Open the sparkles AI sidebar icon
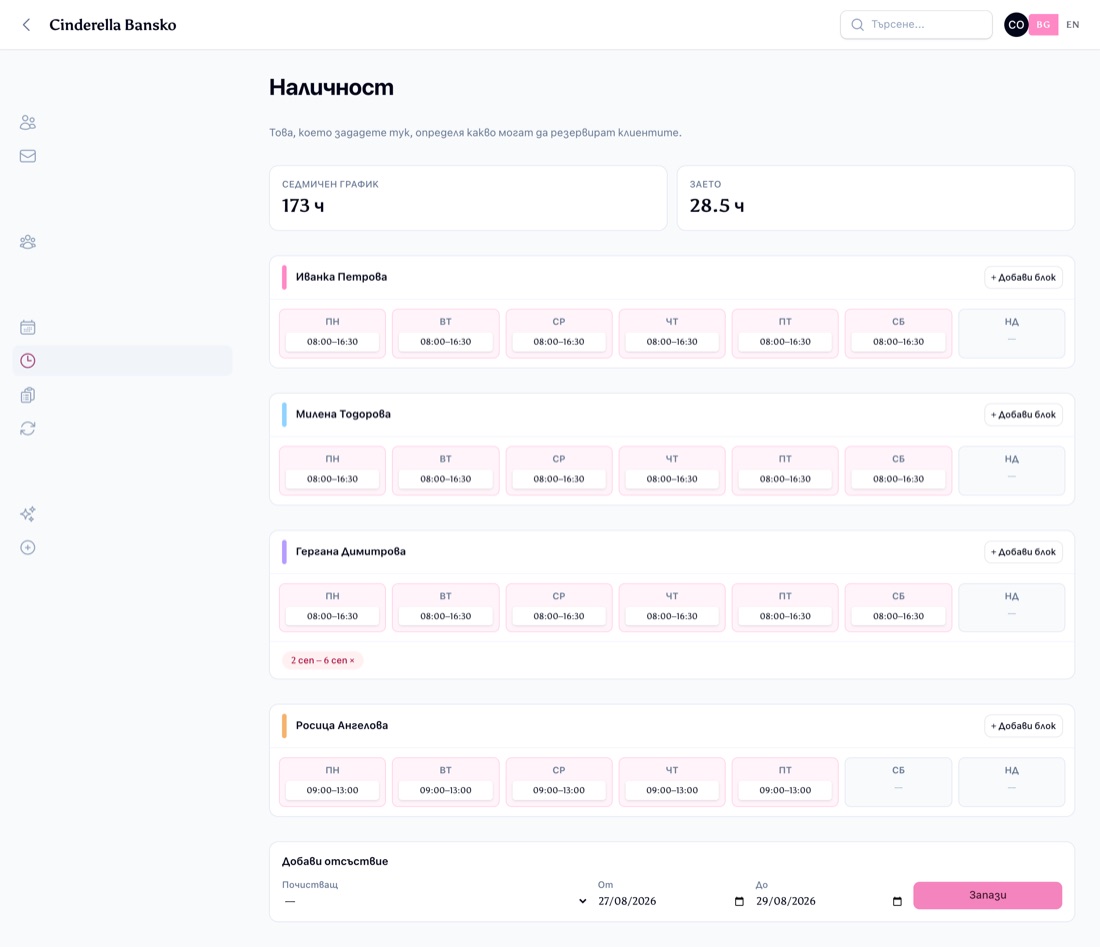The image size is (1100, 947). pos(28,514)
